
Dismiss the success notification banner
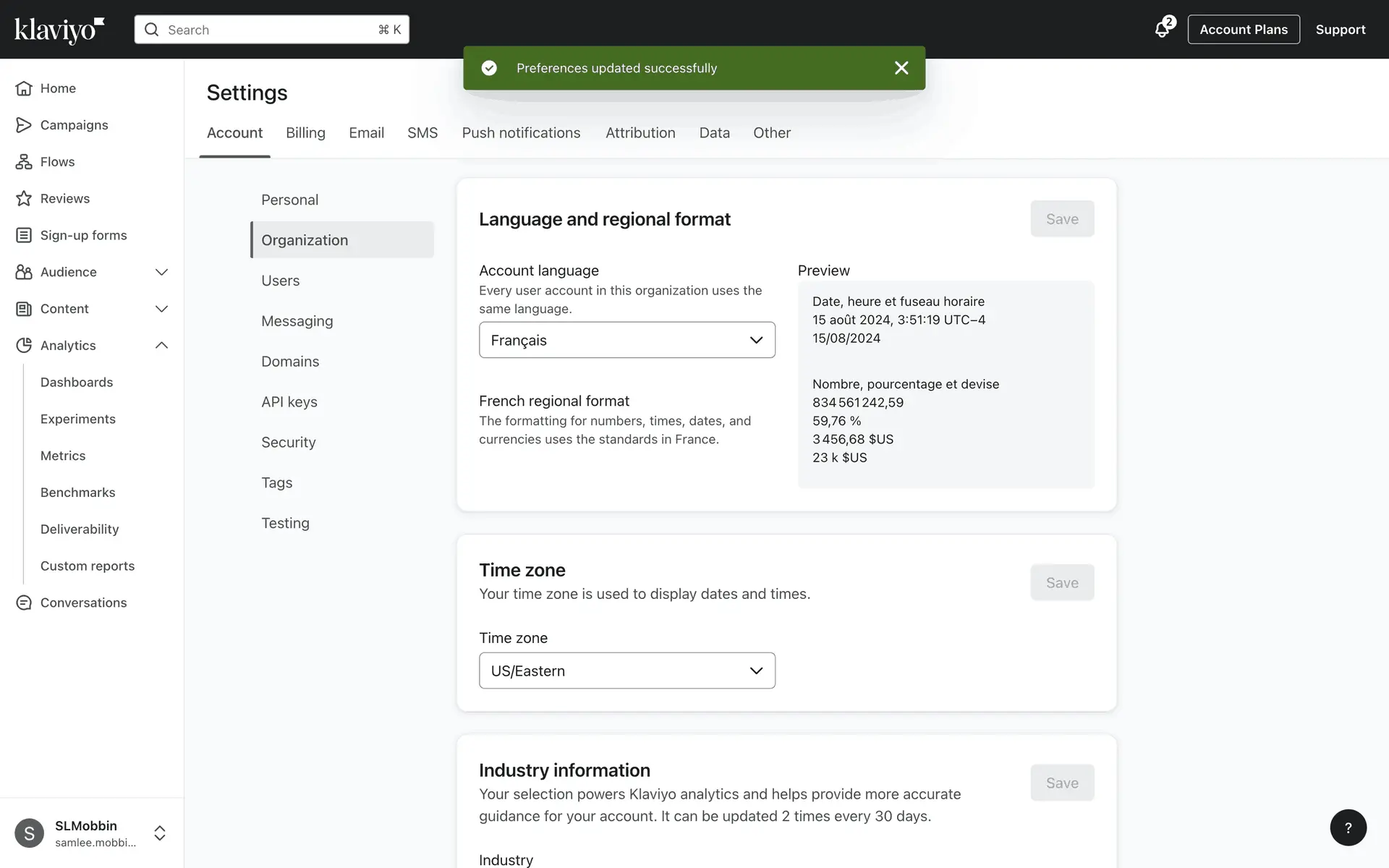coord(901,68)
